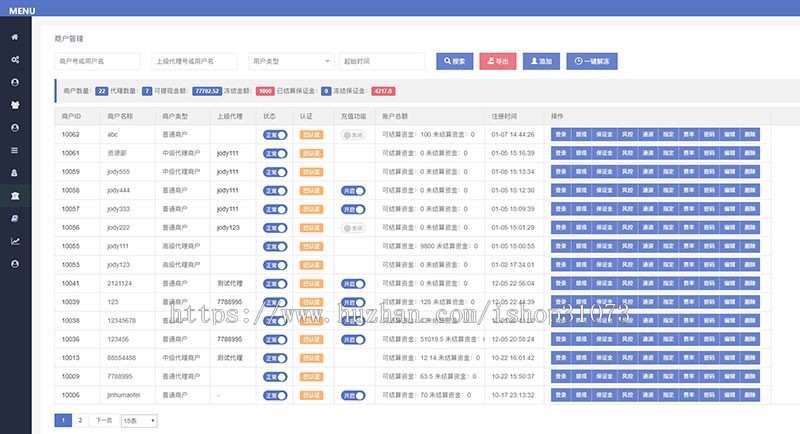Open the line chart statistics icon

15,241
